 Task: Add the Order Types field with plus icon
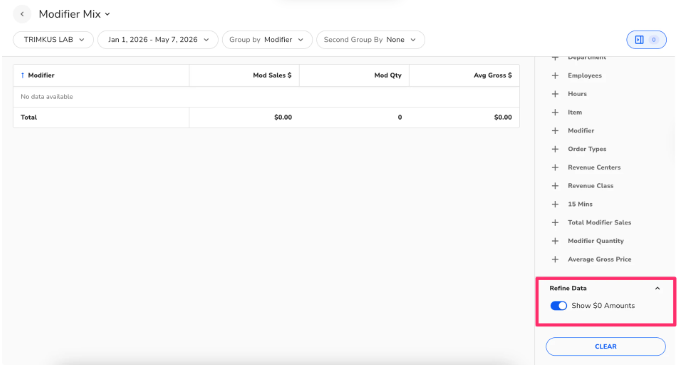(x=555, y=149)
